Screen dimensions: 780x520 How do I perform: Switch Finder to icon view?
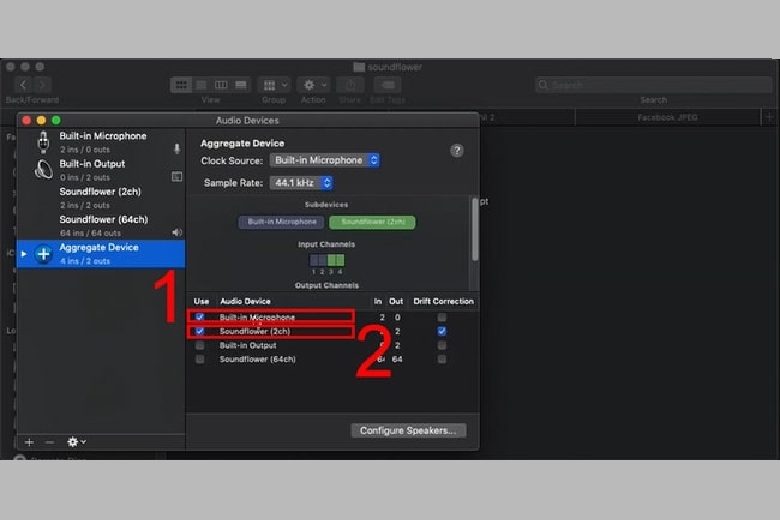click(x=181, y=85)
